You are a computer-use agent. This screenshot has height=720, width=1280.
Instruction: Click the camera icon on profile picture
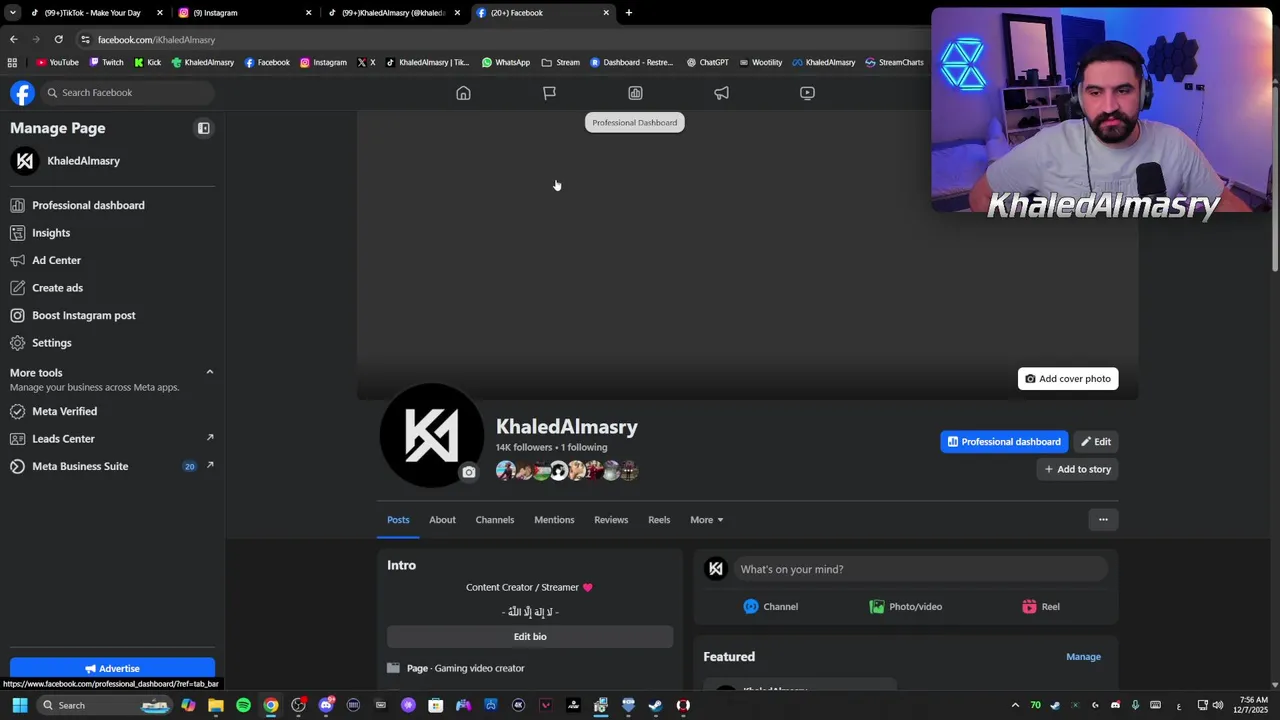[x=468, y=472]
